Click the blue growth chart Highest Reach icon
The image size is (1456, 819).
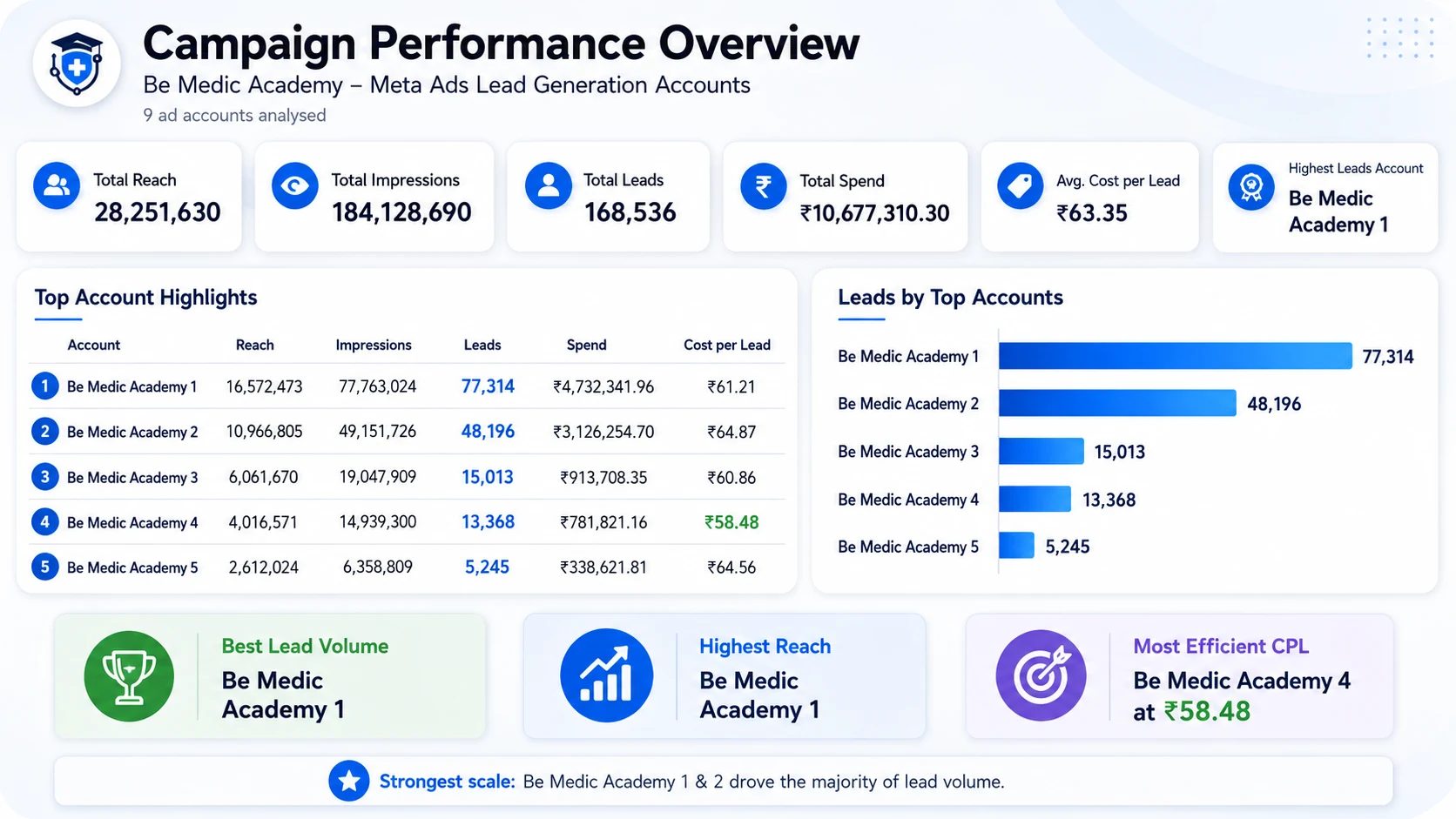click(x=606, y=675)
